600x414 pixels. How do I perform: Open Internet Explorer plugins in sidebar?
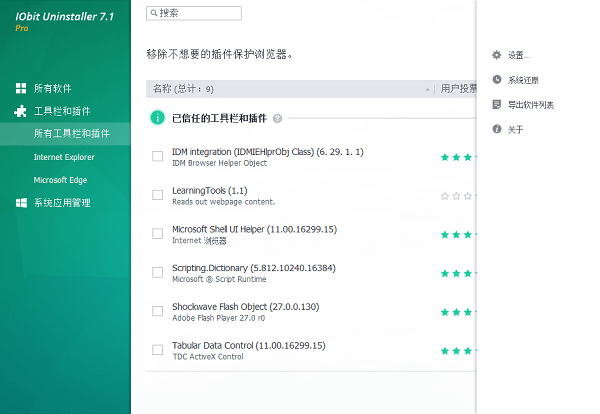64,157
